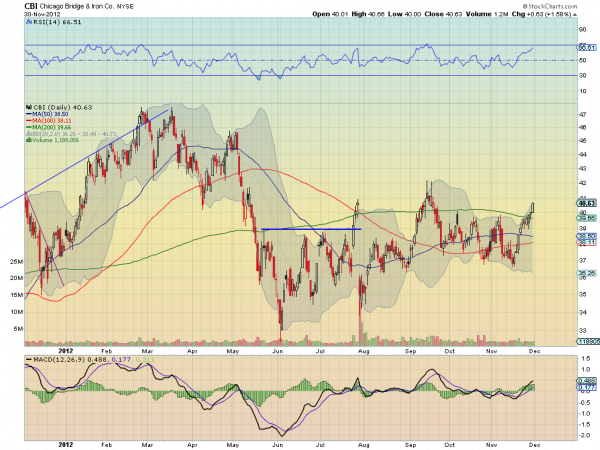Click the Dec label under the volume bars
The height and width of the screenshot is (450, 600).
coord(535,351)
